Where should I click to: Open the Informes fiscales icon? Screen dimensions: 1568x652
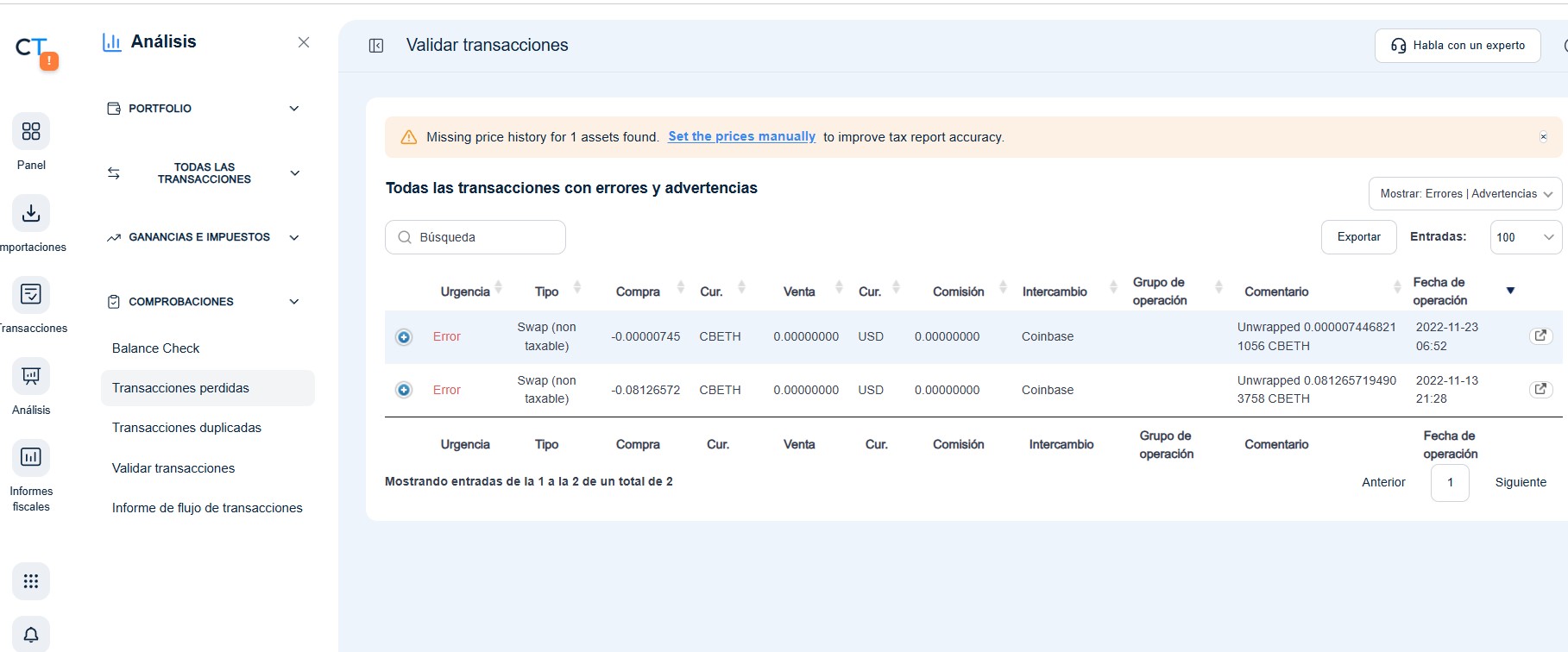click(31, 457)
